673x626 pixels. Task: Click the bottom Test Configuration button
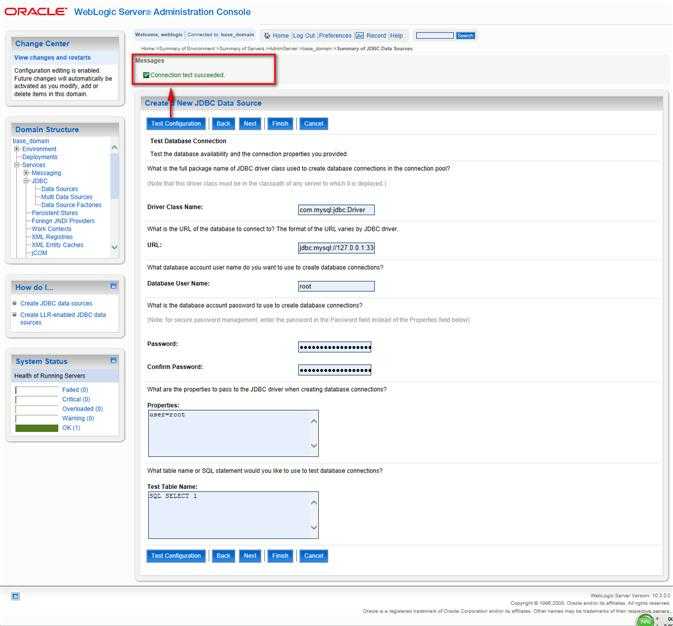pos(176,556)
